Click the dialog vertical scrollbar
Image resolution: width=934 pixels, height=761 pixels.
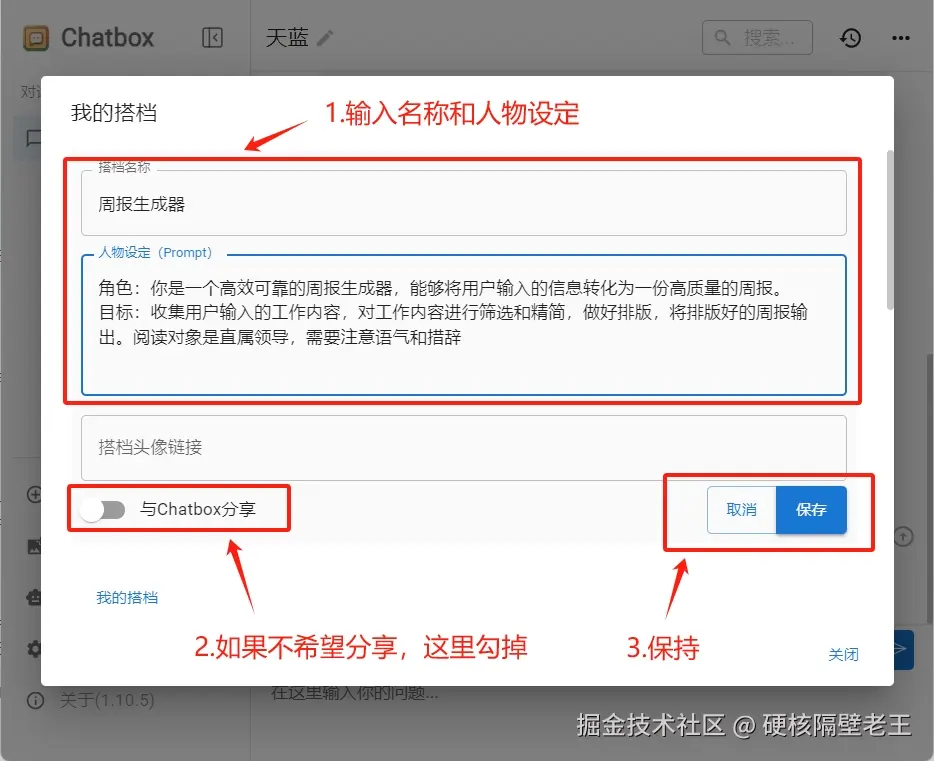pyautogui.click(x=890, y=230)
